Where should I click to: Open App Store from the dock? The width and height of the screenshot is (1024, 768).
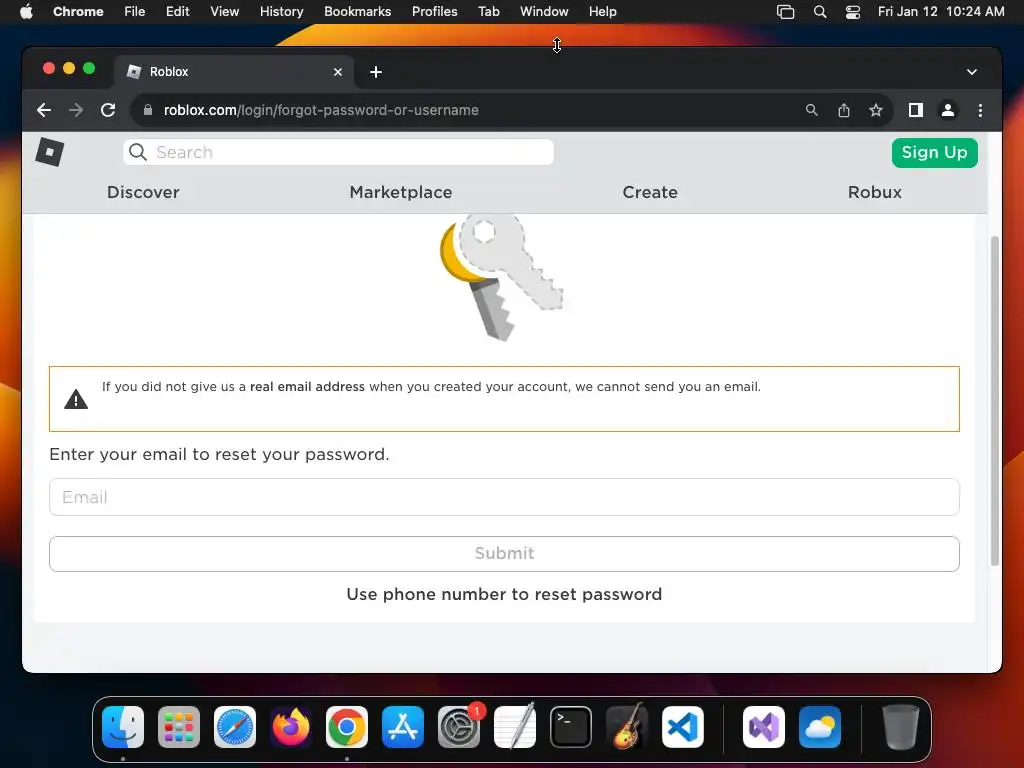click(x=403, y=727)
